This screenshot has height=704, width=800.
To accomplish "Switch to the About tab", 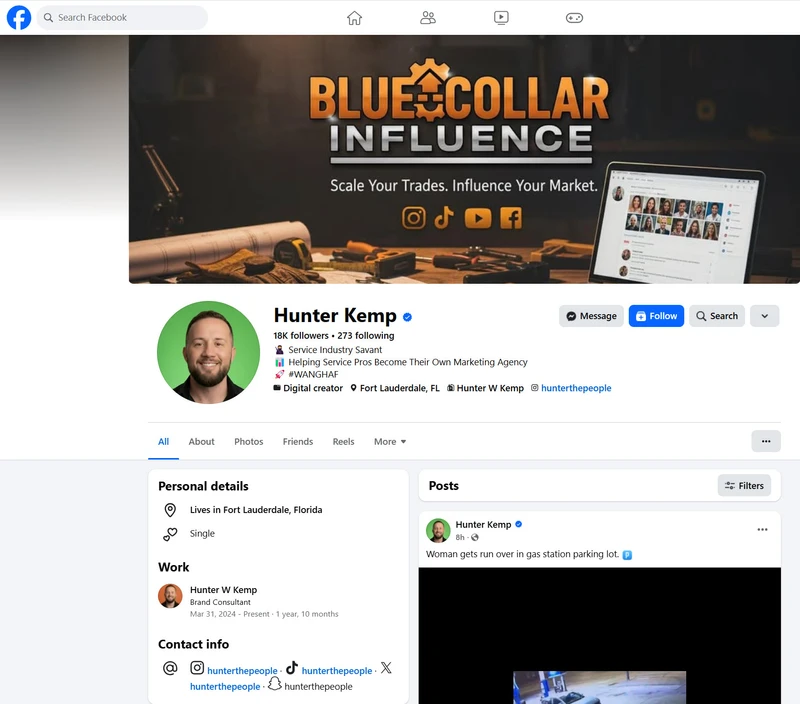I will pos(202,442).
